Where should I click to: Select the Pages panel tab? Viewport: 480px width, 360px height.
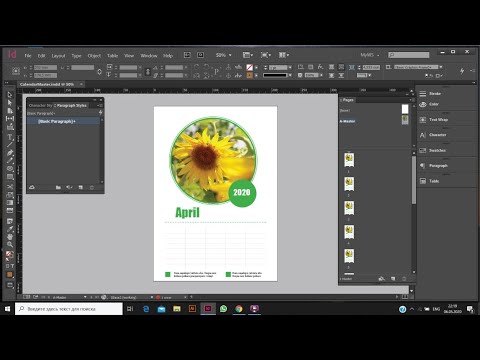pyautogui.click(x=348, y=100)
